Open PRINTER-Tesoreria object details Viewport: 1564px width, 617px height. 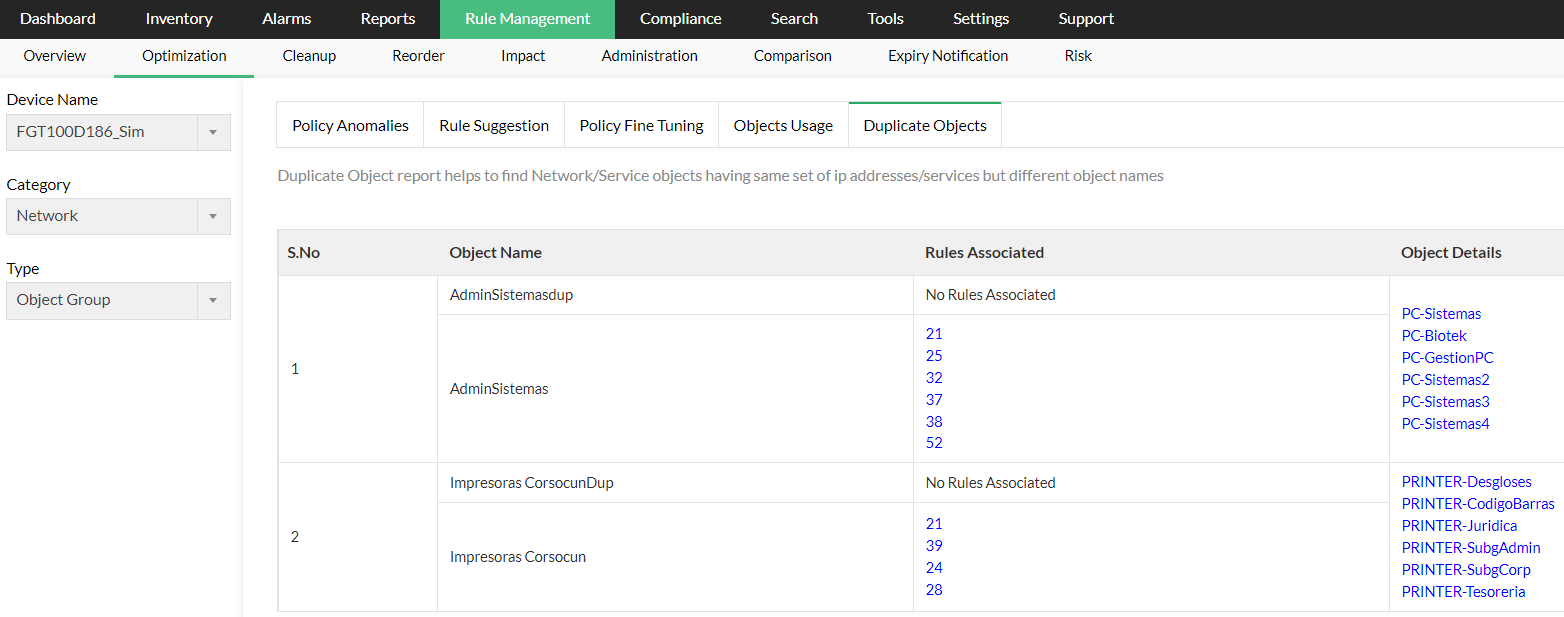pyautogui.click(x=1463, y=592)
